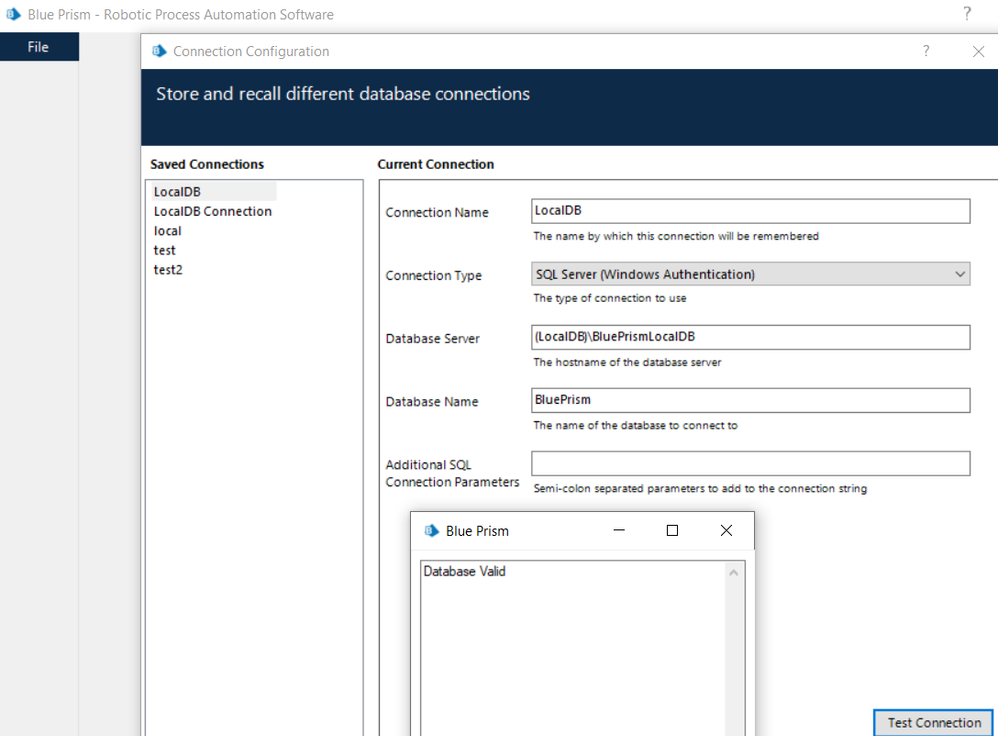This screenshot has height=736, width=998.
Task: Click the help question mark in Connection Configuration
Action: tap(926, 51)
